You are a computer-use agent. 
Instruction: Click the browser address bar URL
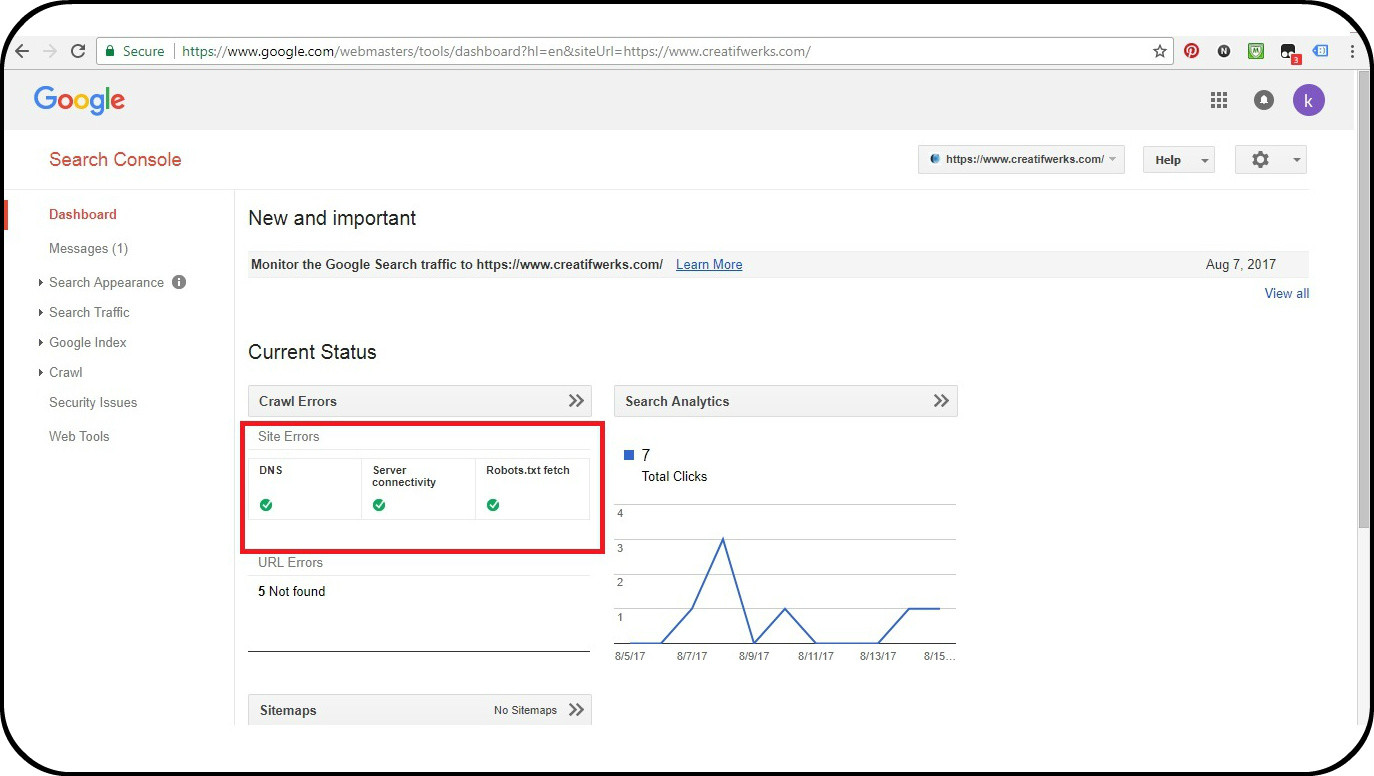(x=496, y=51)
